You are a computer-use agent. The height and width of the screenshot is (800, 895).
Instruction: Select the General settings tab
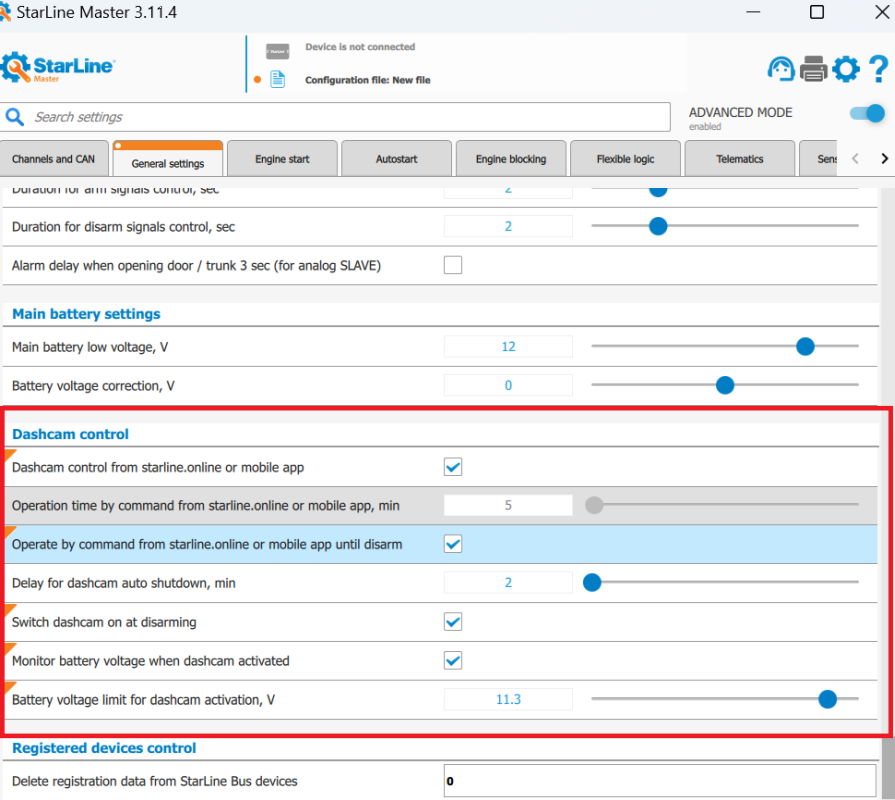click(168, 159)
